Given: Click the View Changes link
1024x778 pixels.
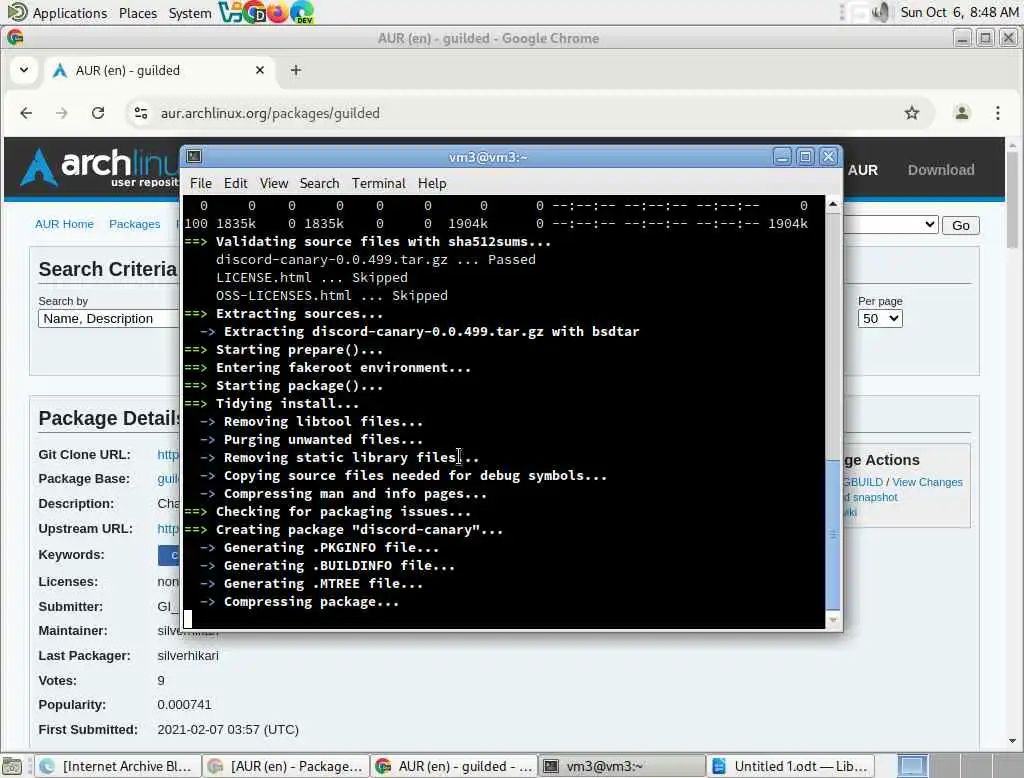Looking at the screenshot, I should (927, 482).
